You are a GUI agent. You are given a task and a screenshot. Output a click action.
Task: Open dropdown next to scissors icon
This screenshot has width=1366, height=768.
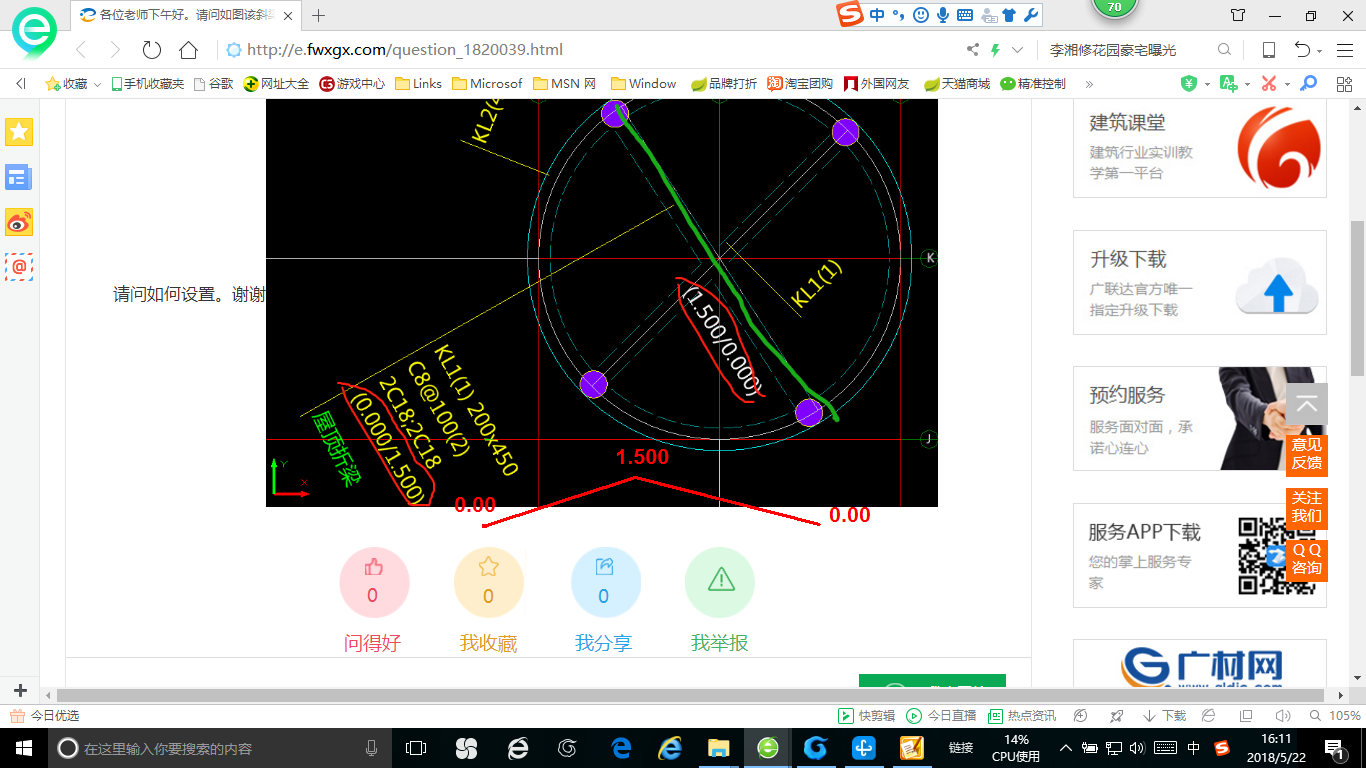tap(1287, 84)
